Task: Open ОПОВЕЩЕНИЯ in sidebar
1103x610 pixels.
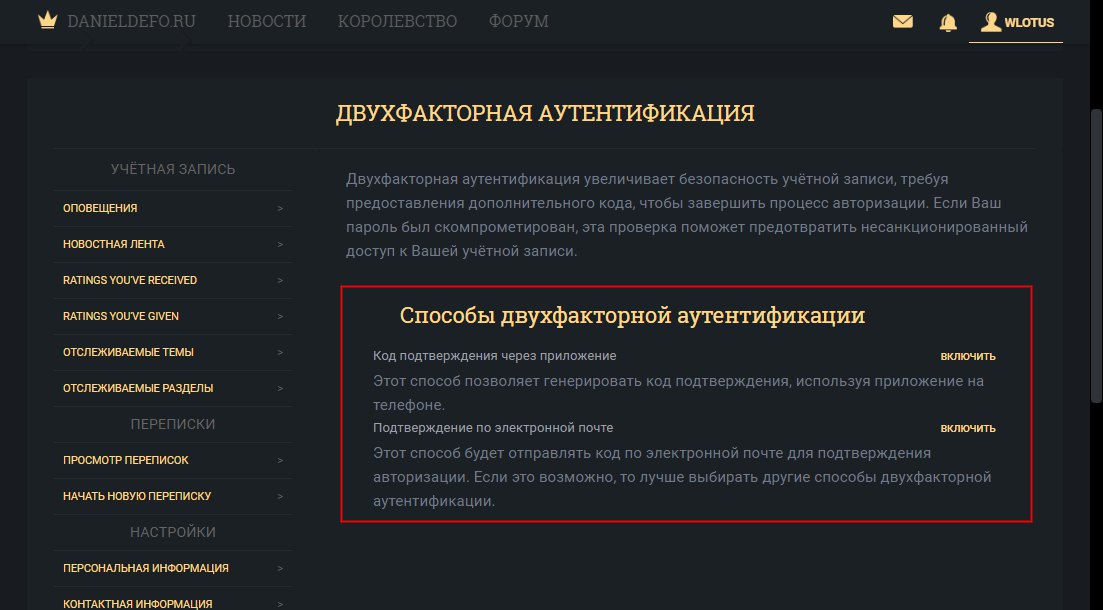Action: pyautogui.click(x=173, y=208)
